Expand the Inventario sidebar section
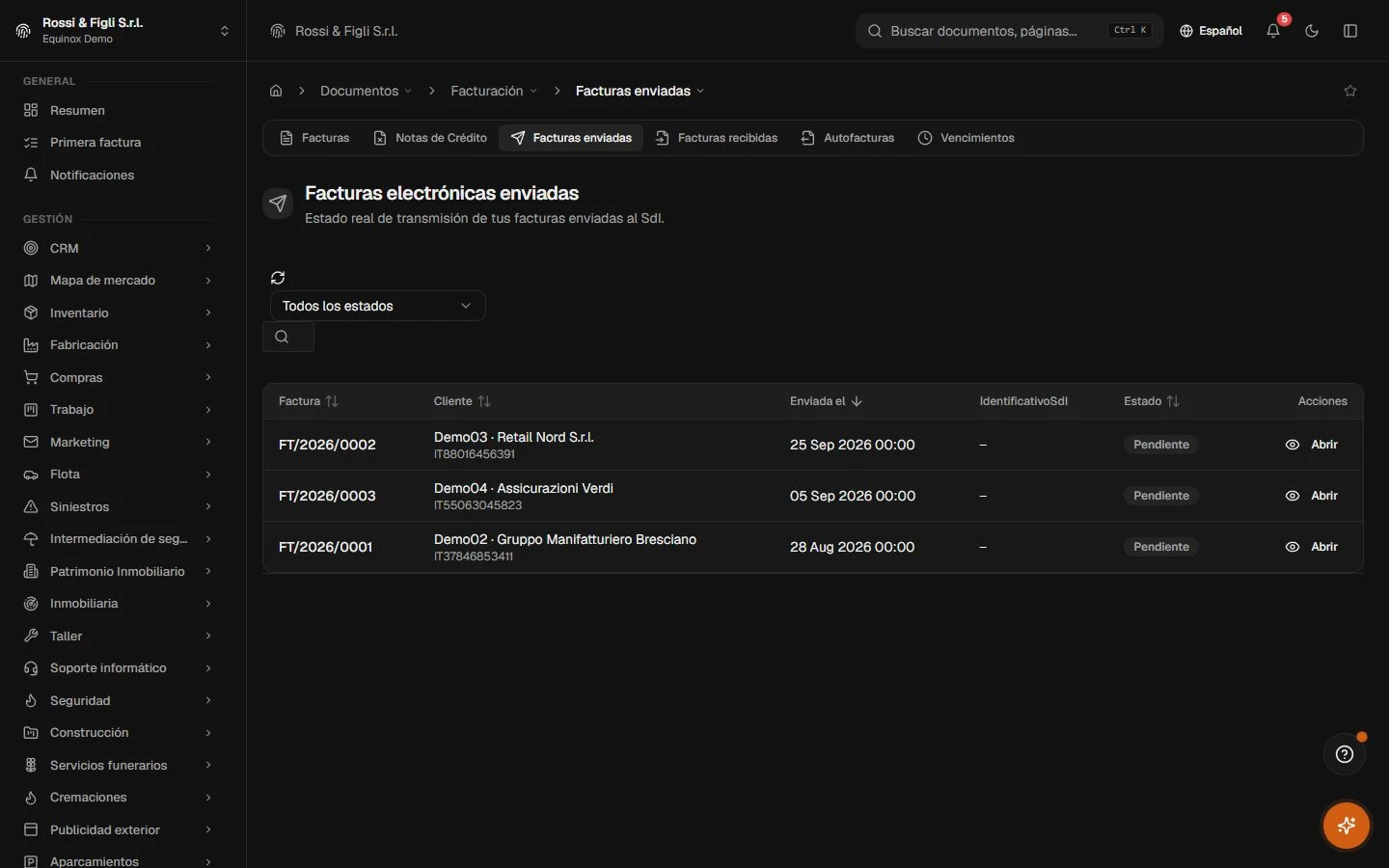This screenshot has width=1389, height=868. click(x=118, y=312)
